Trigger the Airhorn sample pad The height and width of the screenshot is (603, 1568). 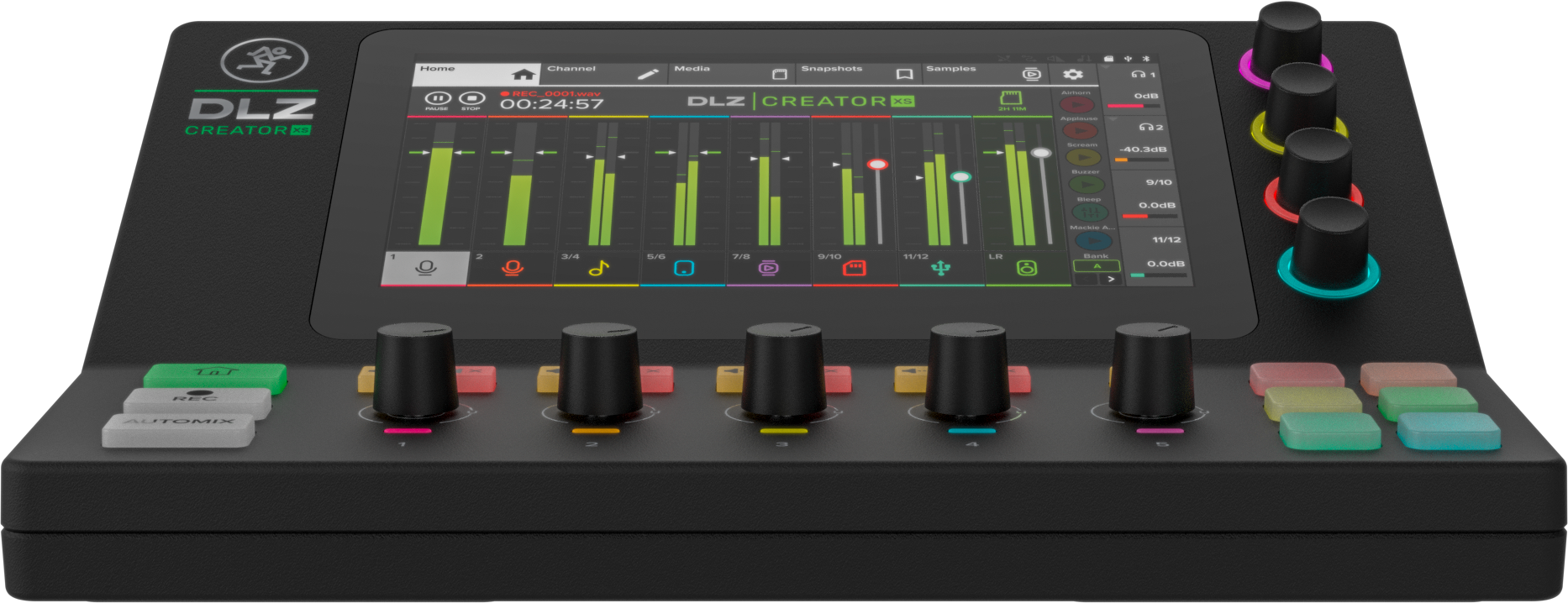(1076, 104)
